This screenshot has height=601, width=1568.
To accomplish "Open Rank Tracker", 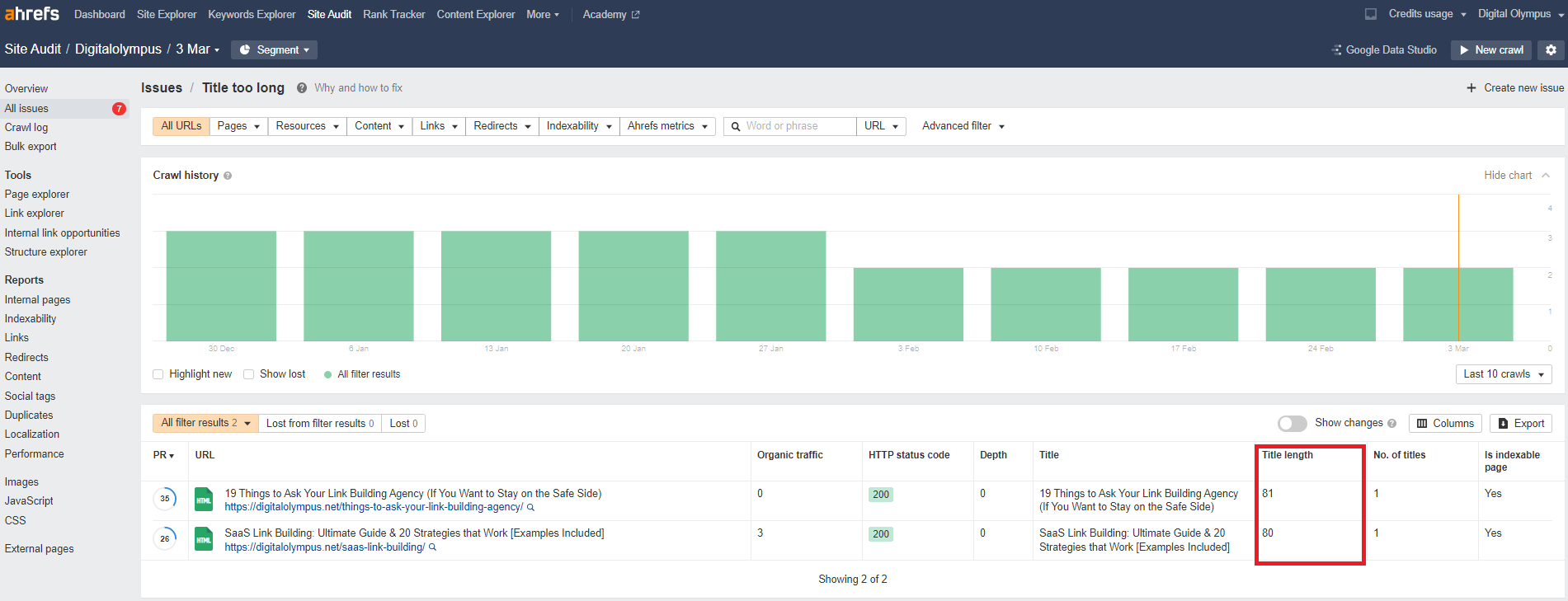I will click(394, 15).
